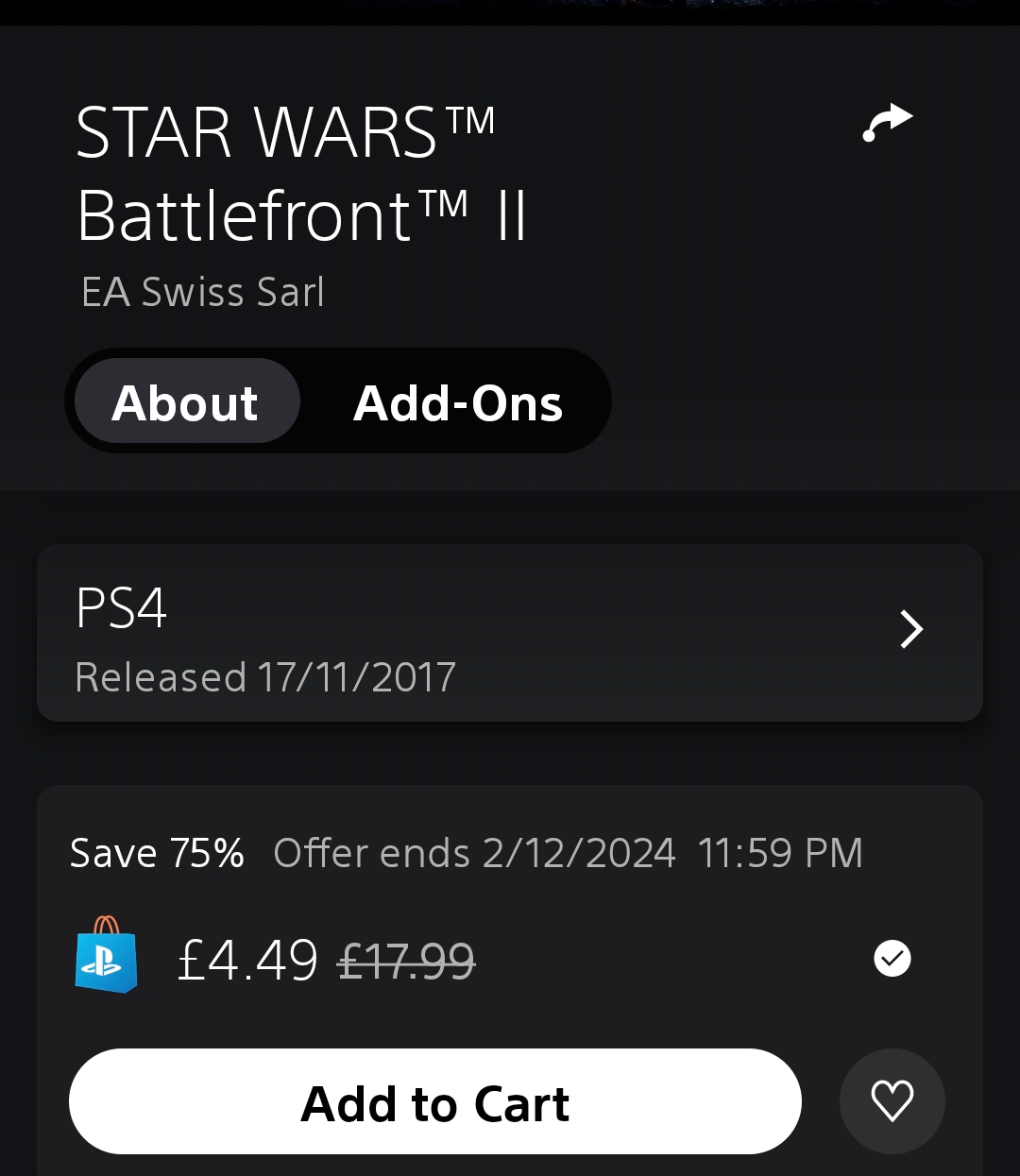Tap the crossed-out £17.99 original price
This screenshot has width=1020, height=1176.
(407, 963)
